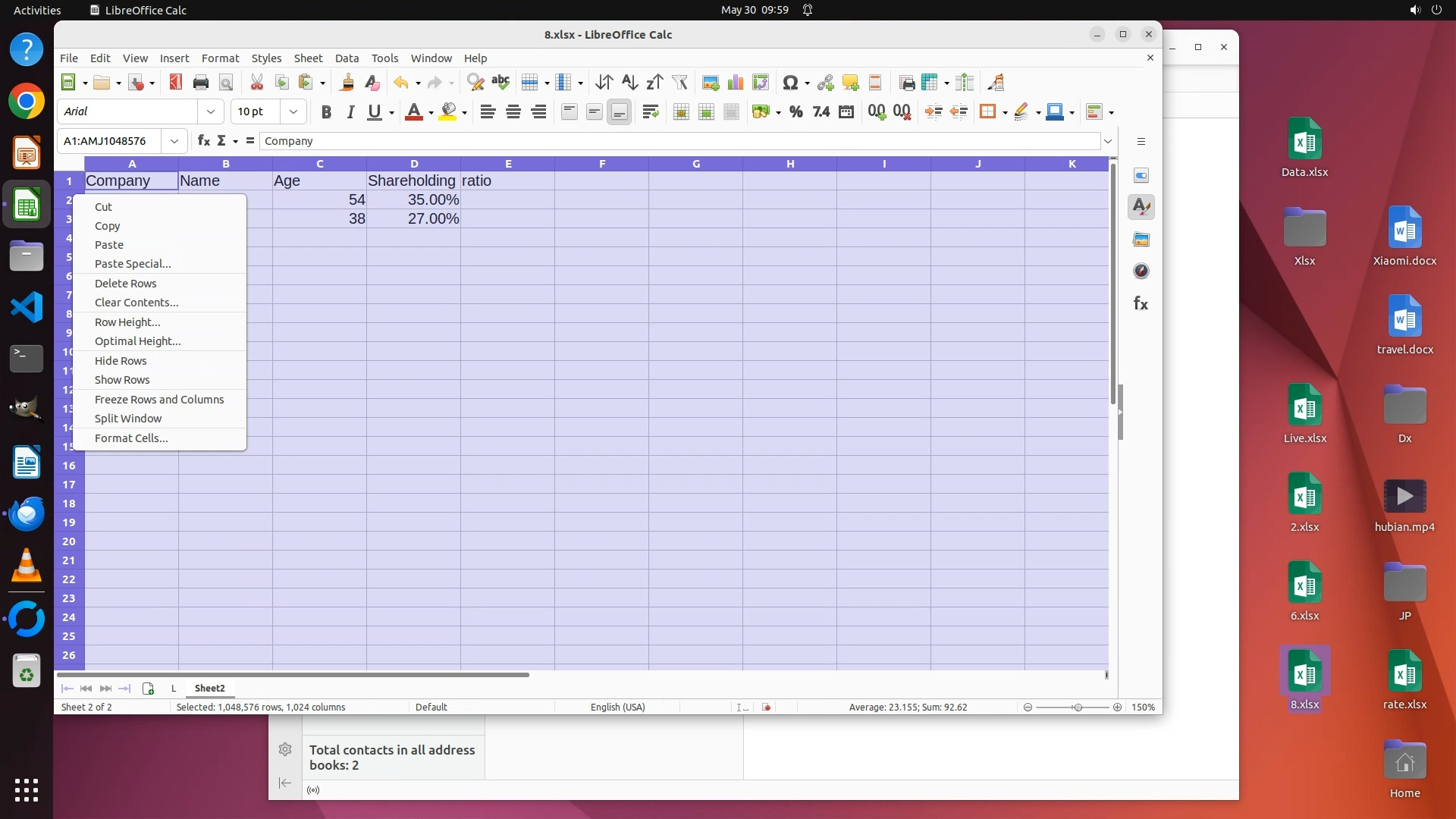Screen dimensions: 1456x819
Task: Click the Insert Special Character omega icon
Action: coord(789,83)
